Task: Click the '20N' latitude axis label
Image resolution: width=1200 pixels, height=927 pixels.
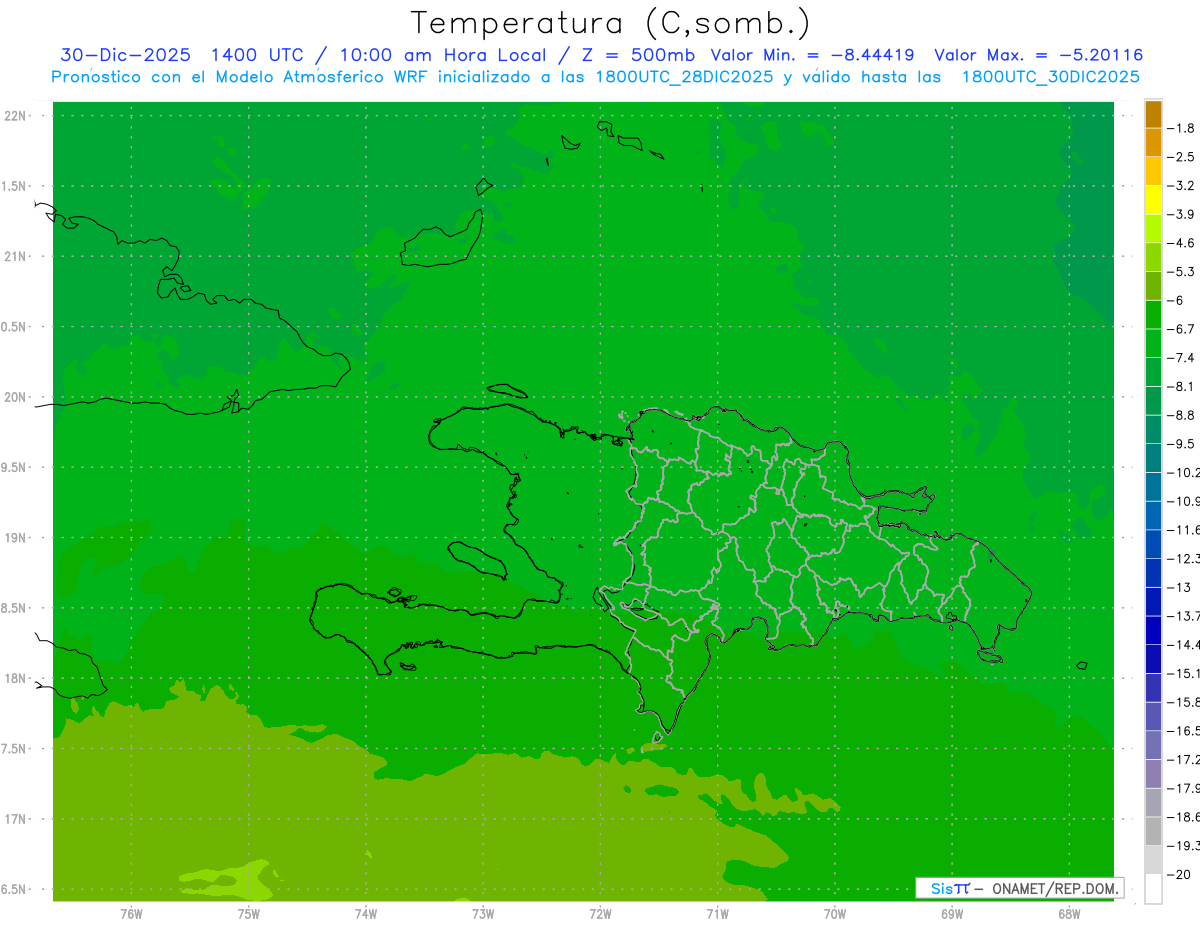Action: (16, 397)
